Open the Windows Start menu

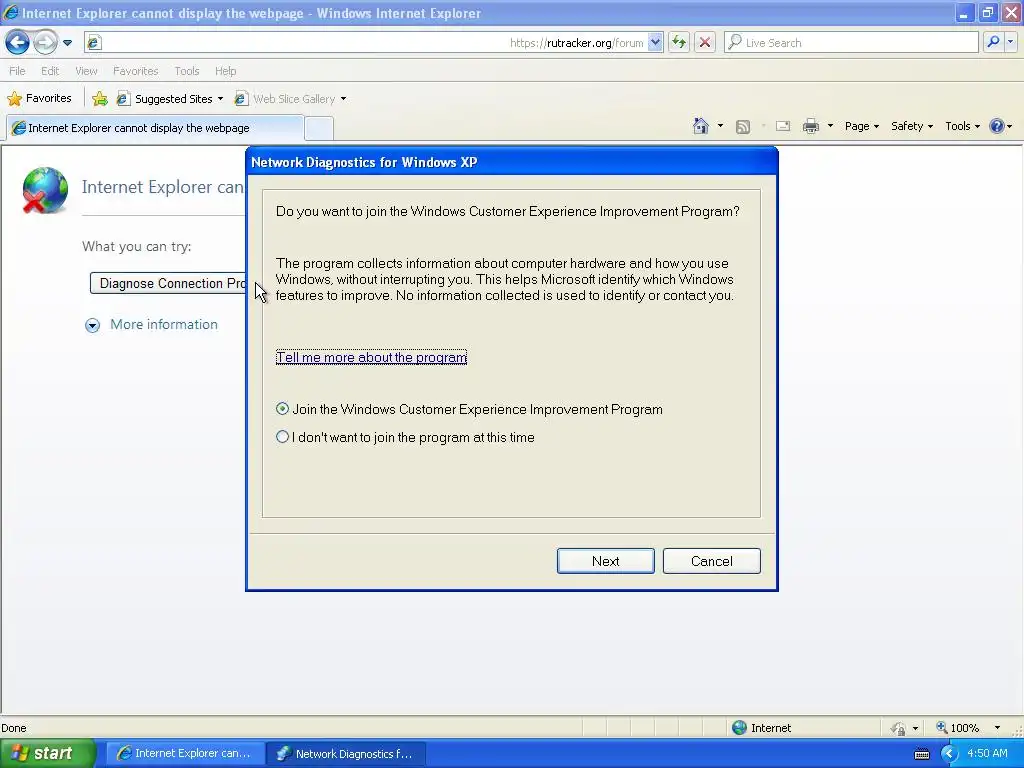click(x=48, y=754)
